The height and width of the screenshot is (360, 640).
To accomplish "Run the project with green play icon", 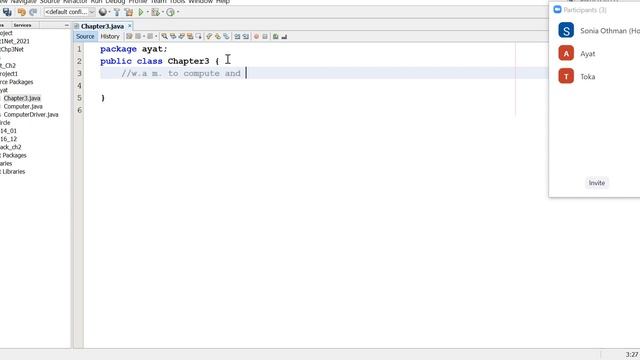I will point(141,12).
